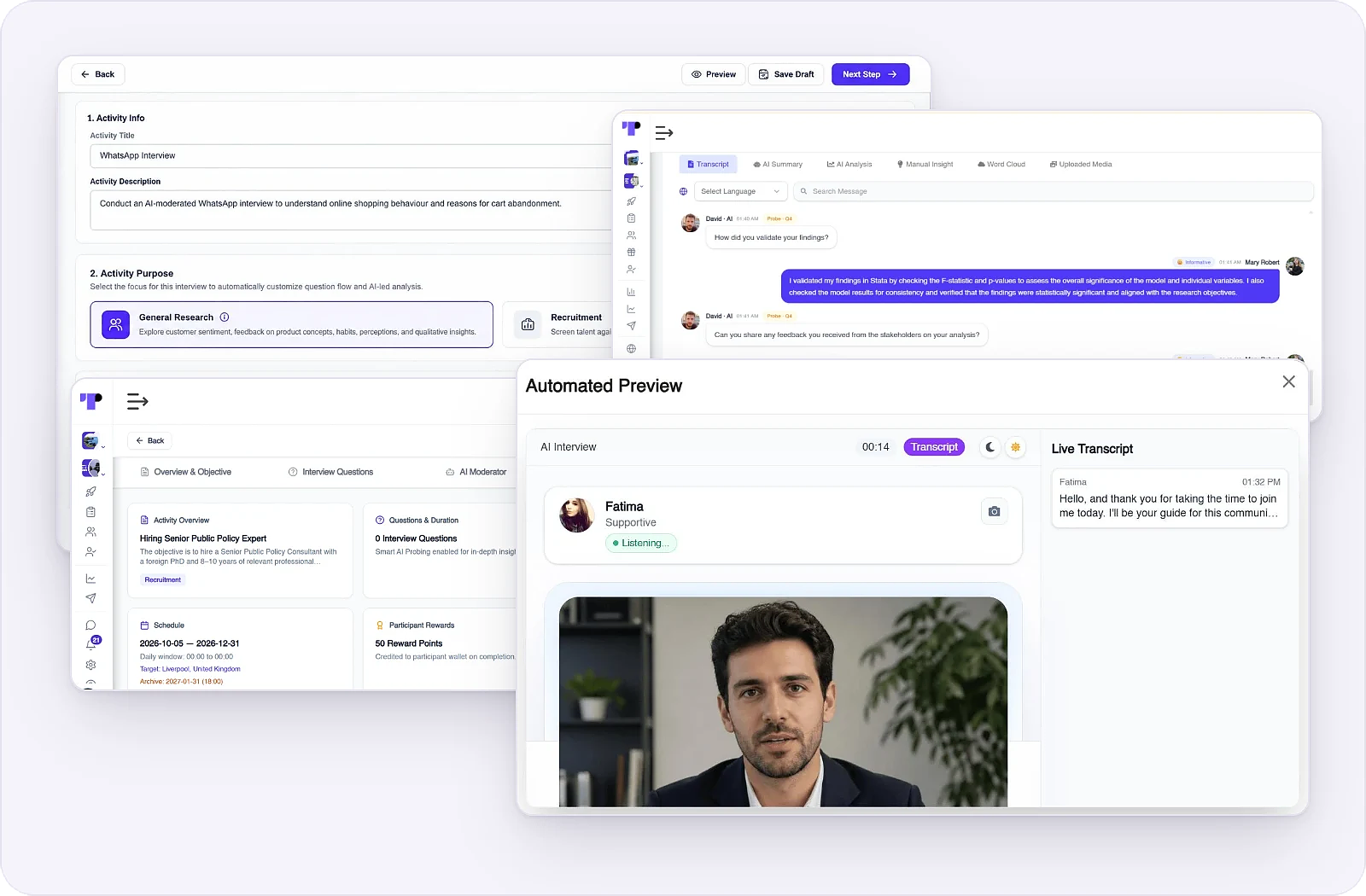Toggle the menu collapse icon in the Overview window header

[137, 401]
